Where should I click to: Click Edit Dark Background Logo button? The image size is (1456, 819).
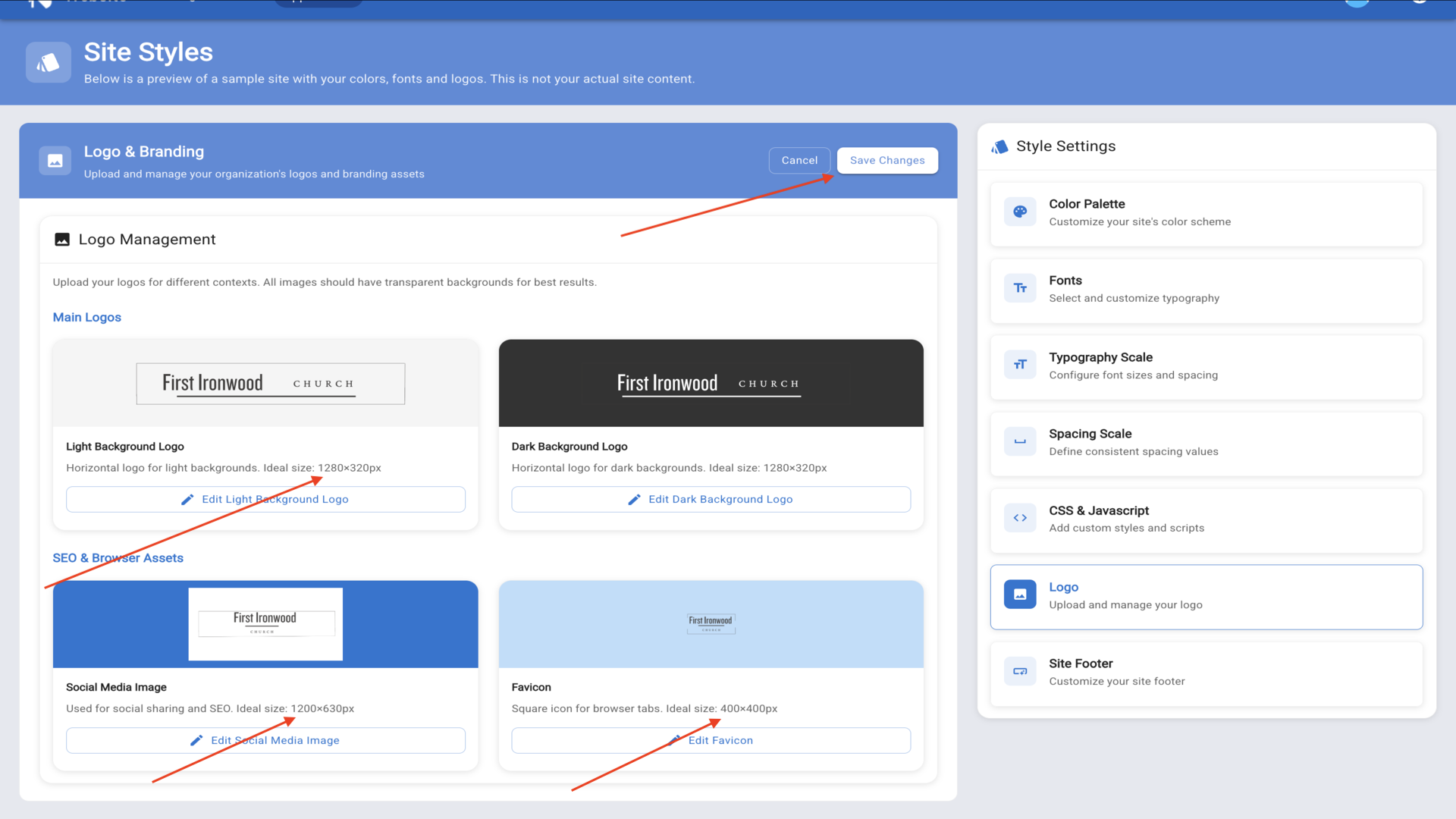[x=711, y=500]
